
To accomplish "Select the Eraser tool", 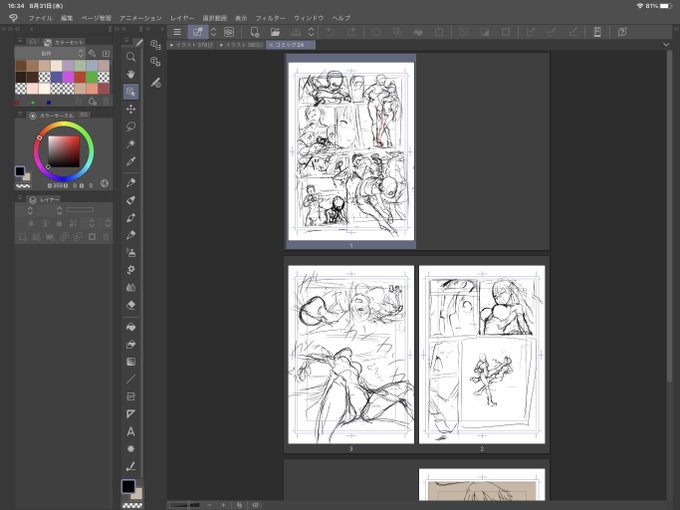I will (x=131, y=305).
